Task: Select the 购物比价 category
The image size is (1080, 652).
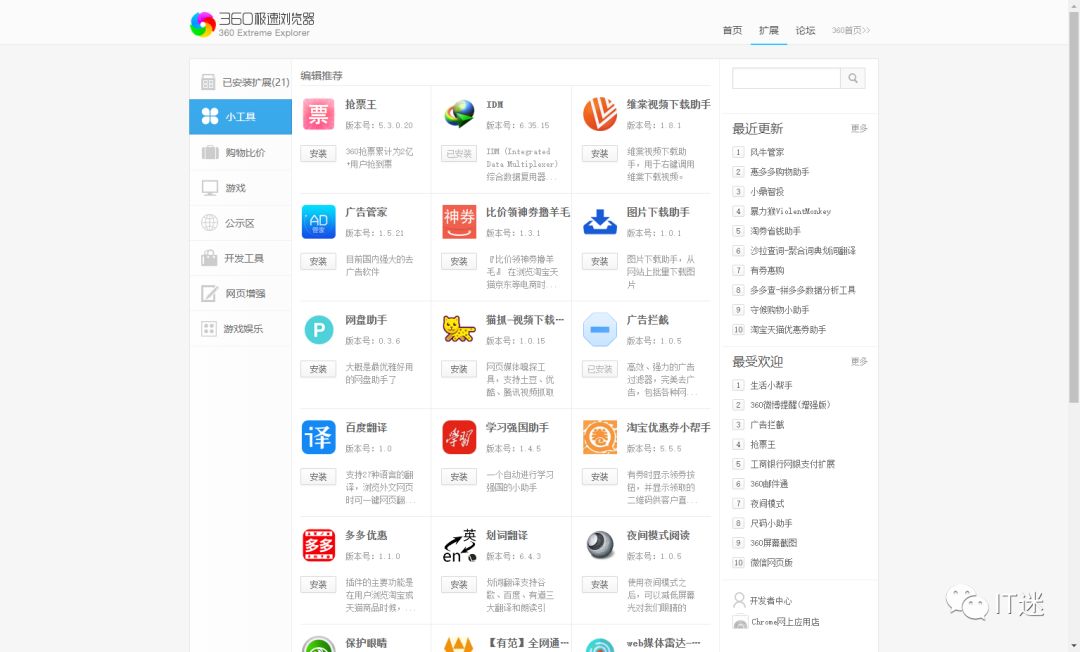Action: pos(240,152)
